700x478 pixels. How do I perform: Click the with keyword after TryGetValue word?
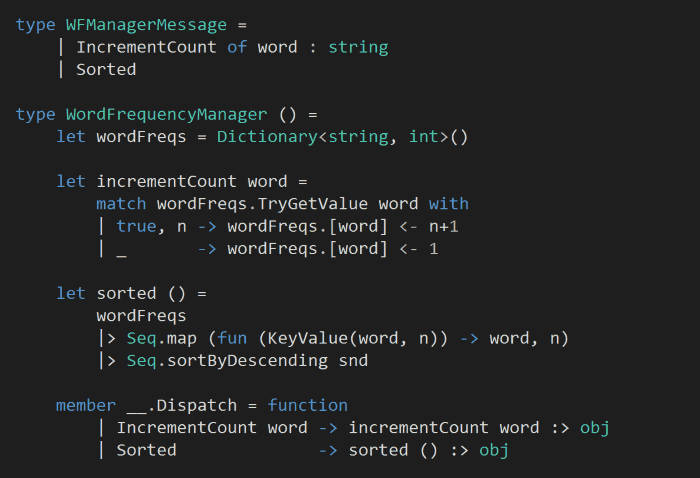coord(448,204)
